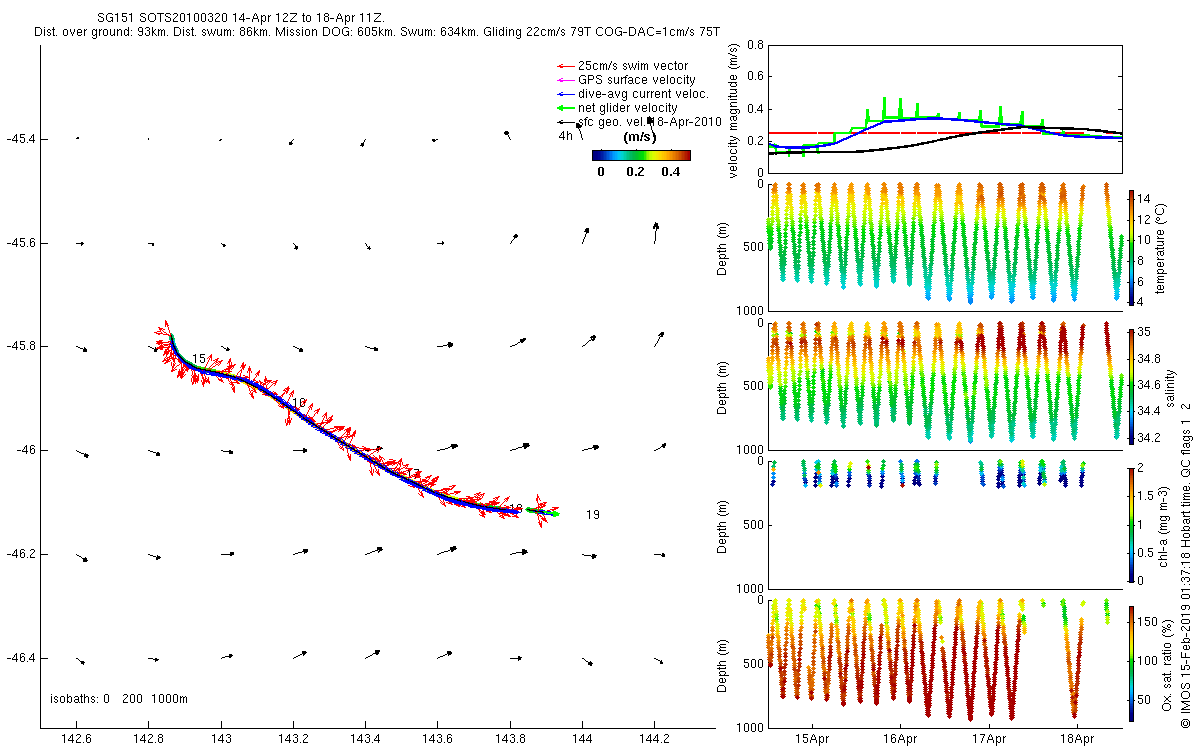This screenshot has height=750, width=1200.
Task: Click chl-a colorbar tick '1.5'
Action: click(1147, 495)
